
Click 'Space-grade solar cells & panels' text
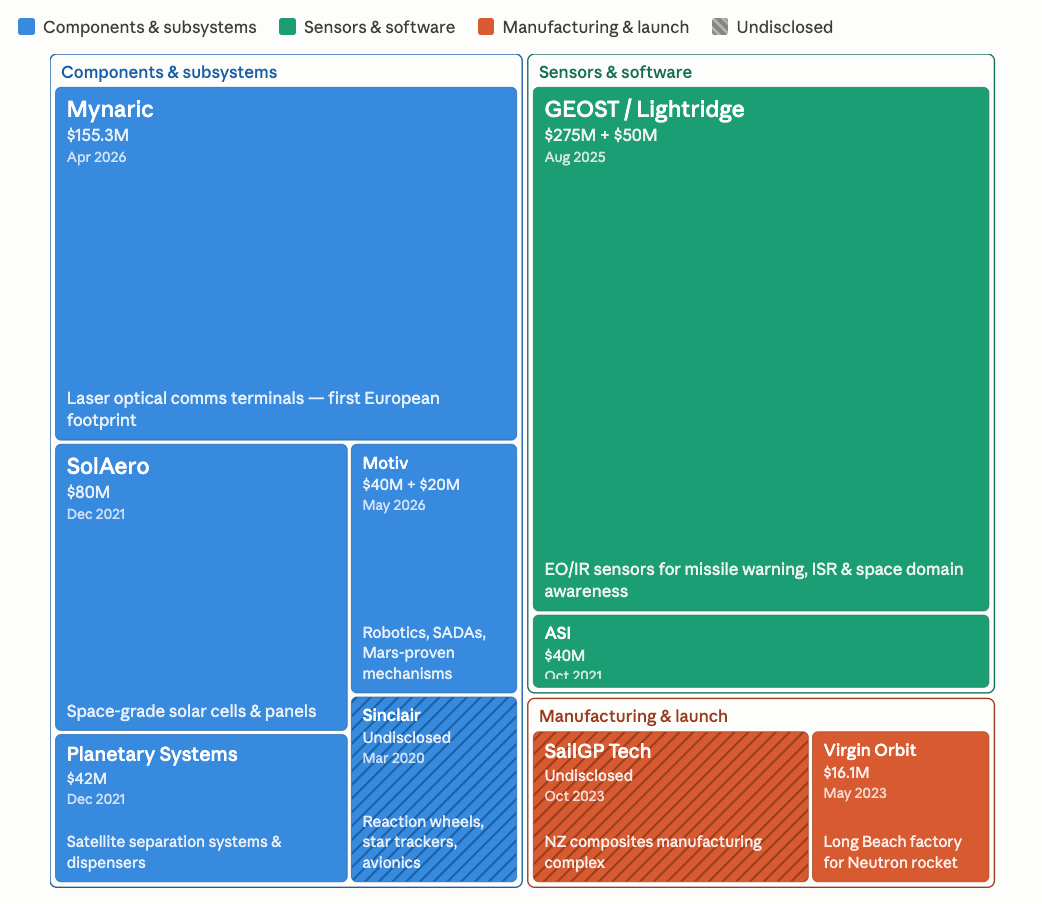pos(191,711)
